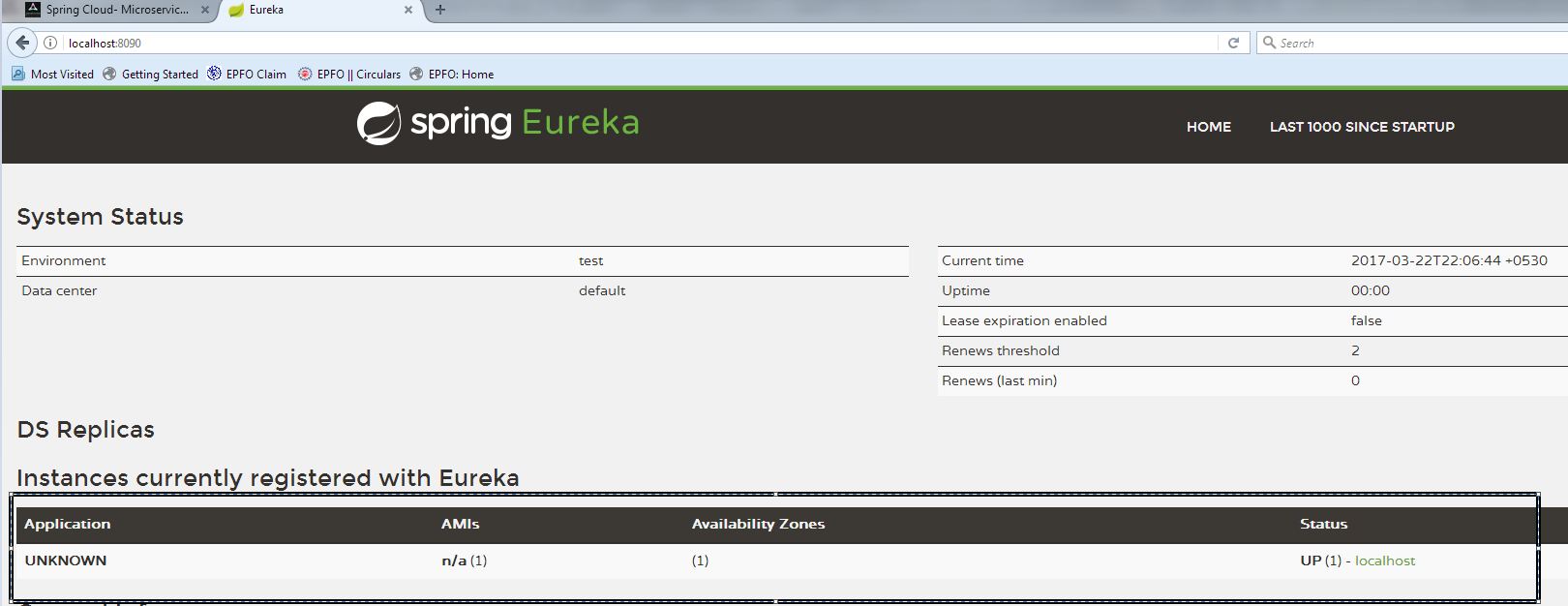Click the search magnifier icon
This screenshot has height=606, width=1568.
[x=1269, y=43]
